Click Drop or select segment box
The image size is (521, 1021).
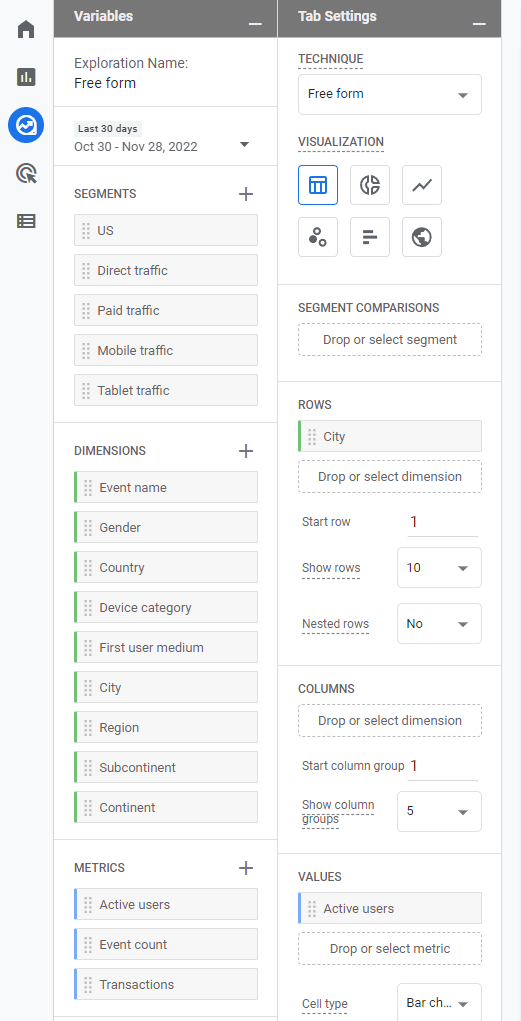coord(390,340)
